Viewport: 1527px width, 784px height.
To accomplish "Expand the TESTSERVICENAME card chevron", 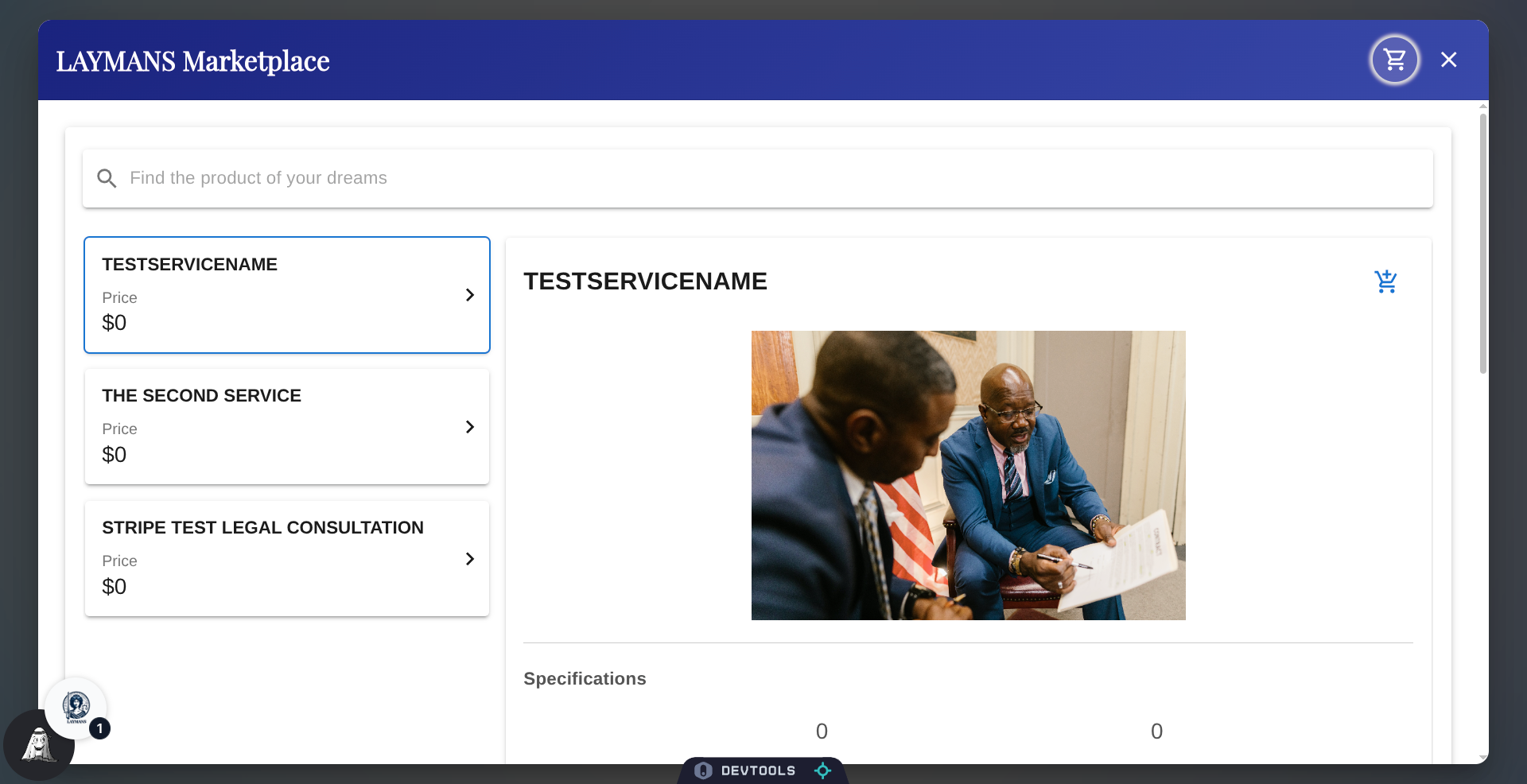I will tap(469, 295).
